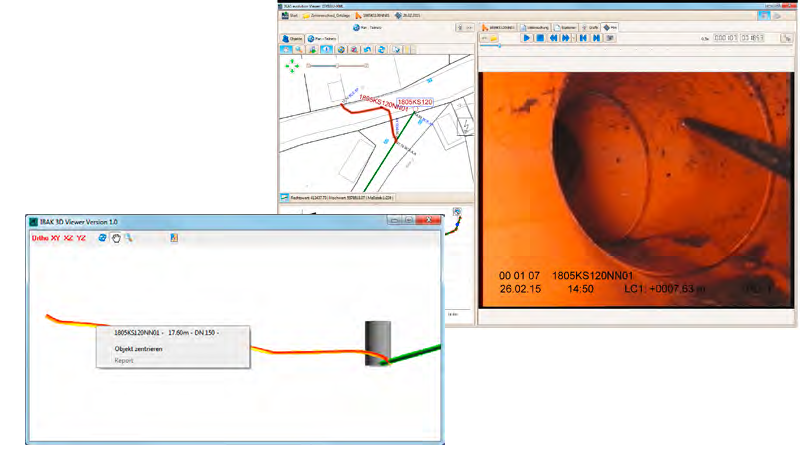Toggle info tool in map toolbar
The image size is (800, 458).
click(x=327, y=49)
